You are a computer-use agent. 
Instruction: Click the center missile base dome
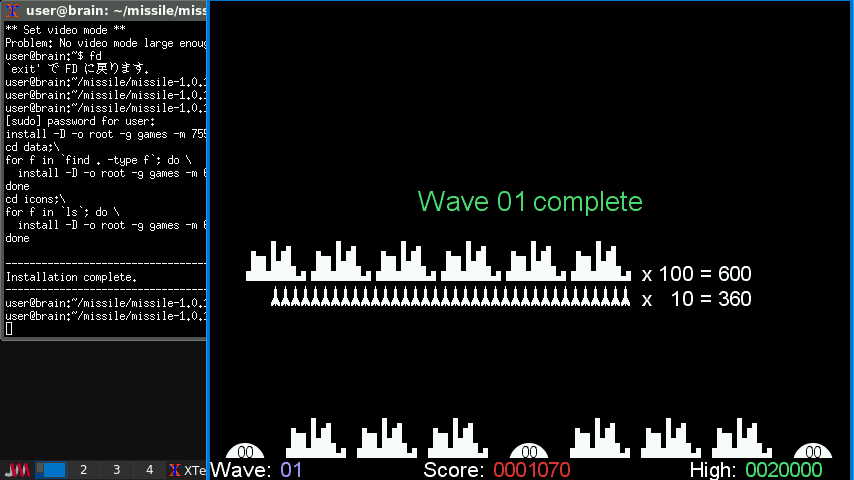(529, 451)
